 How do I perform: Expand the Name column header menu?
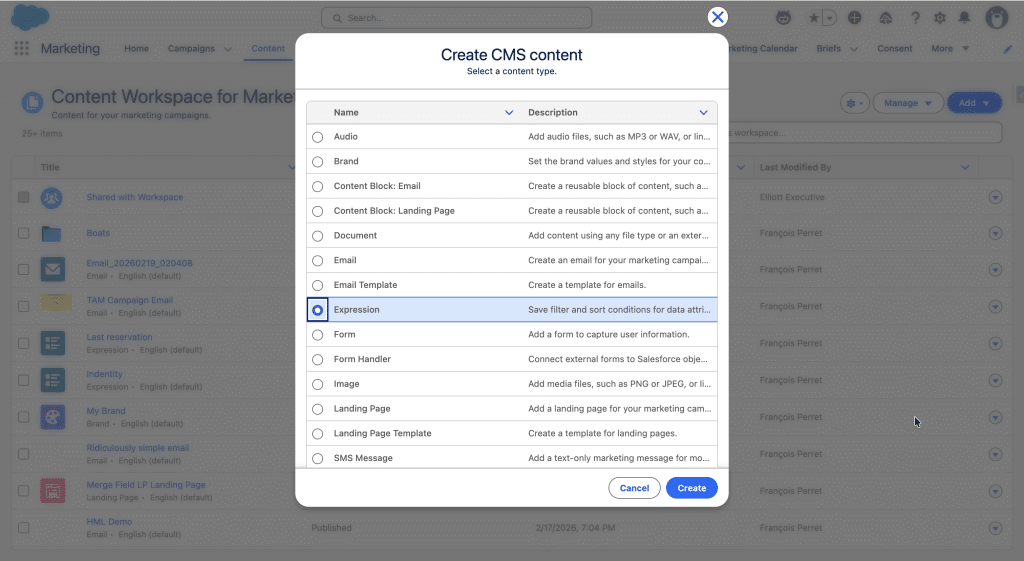pos(509,113)
